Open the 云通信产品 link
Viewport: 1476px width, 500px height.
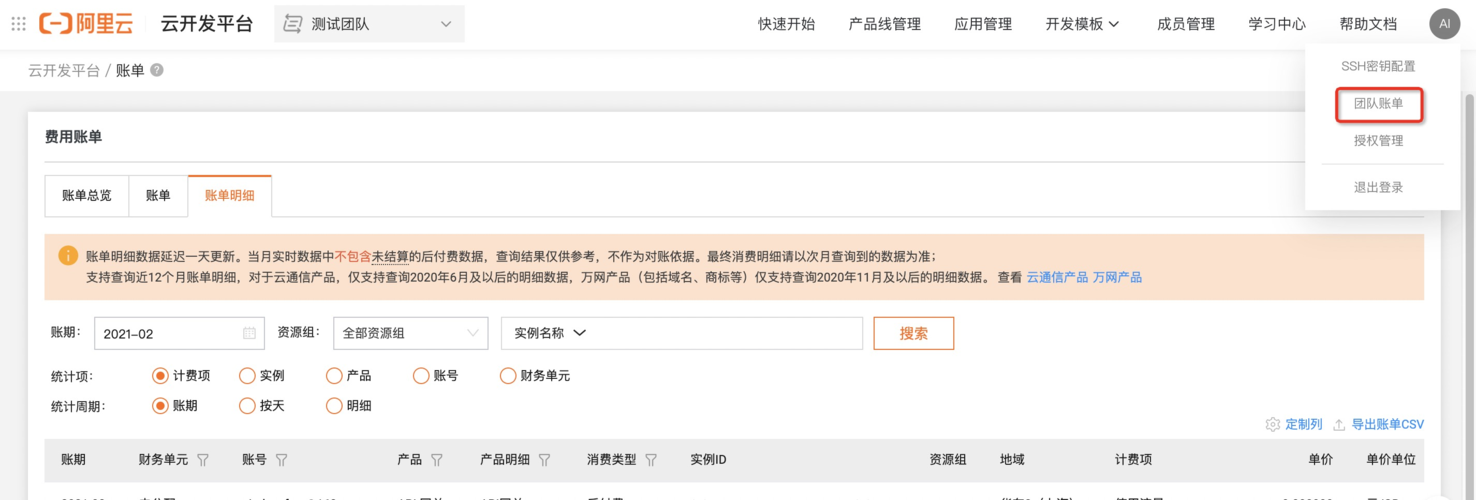point(1057,277)
